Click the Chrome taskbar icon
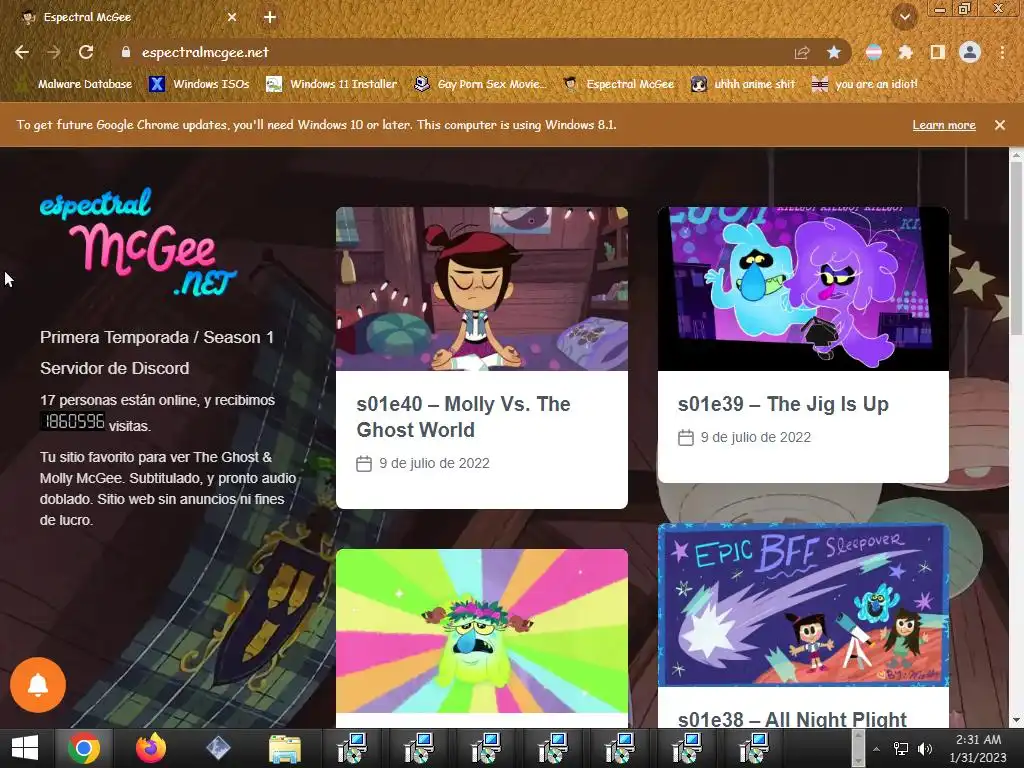1024x768 pixels. tap(84, 748)
